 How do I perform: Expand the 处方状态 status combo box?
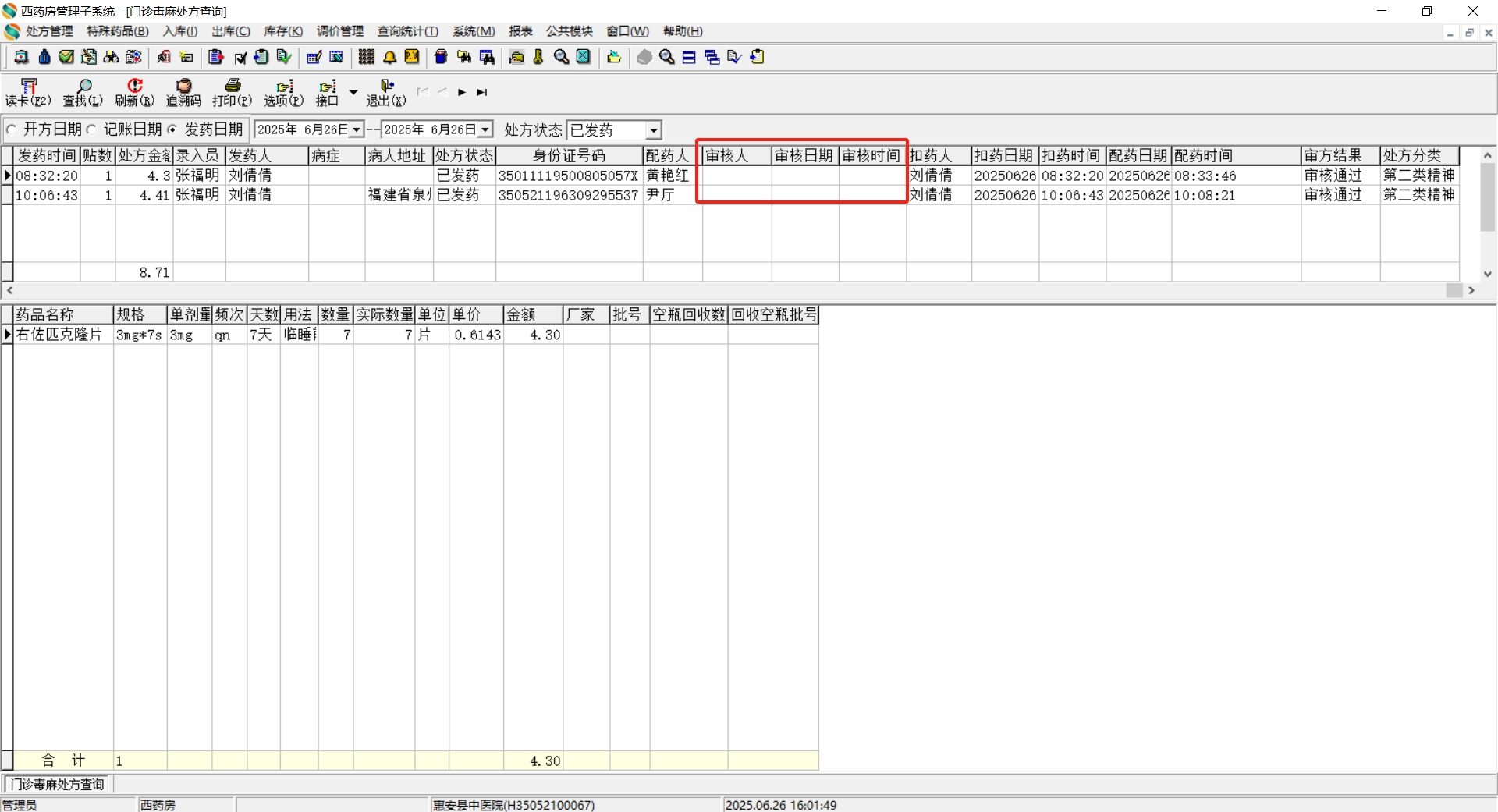(x=654, y=129)
